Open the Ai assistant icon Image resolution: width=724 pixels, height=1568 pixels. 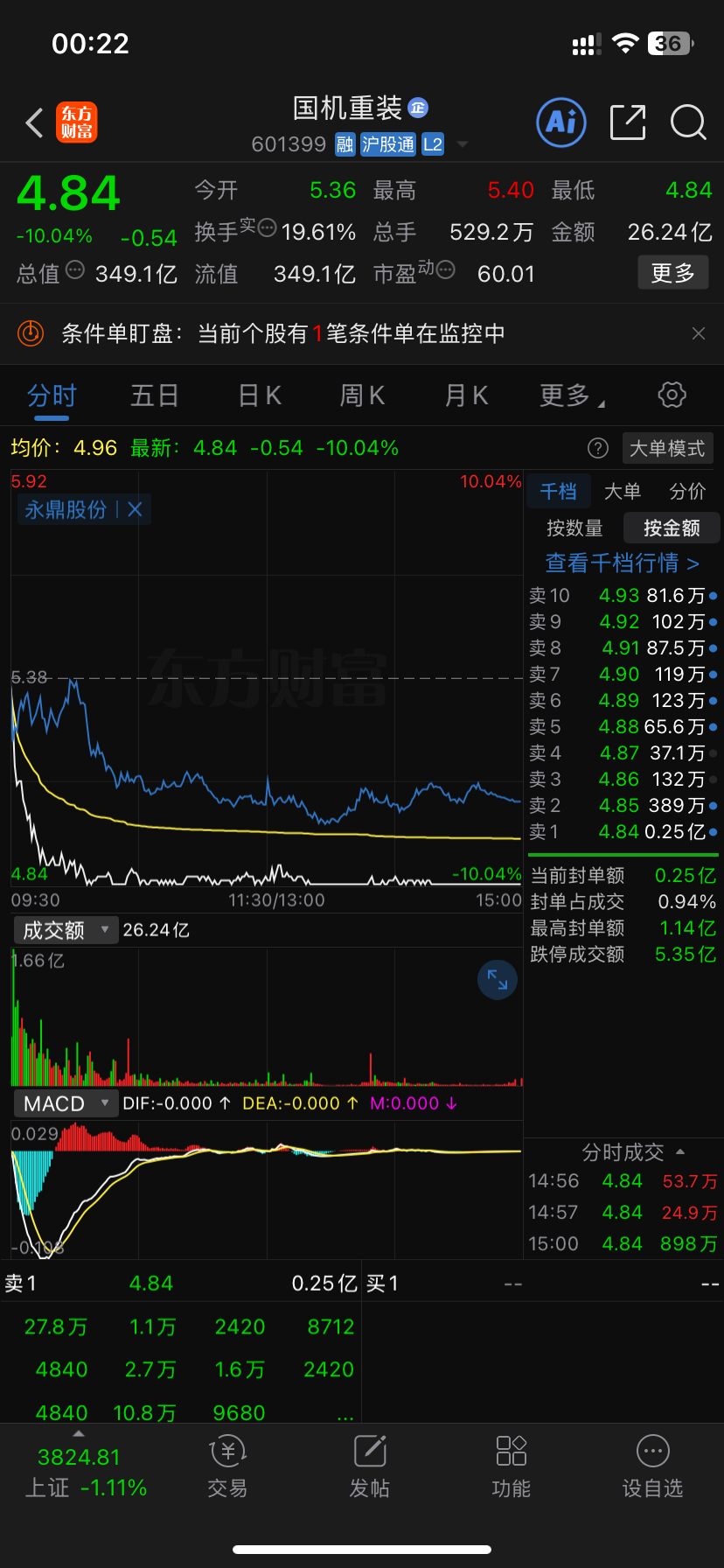(x=560, y=122)
